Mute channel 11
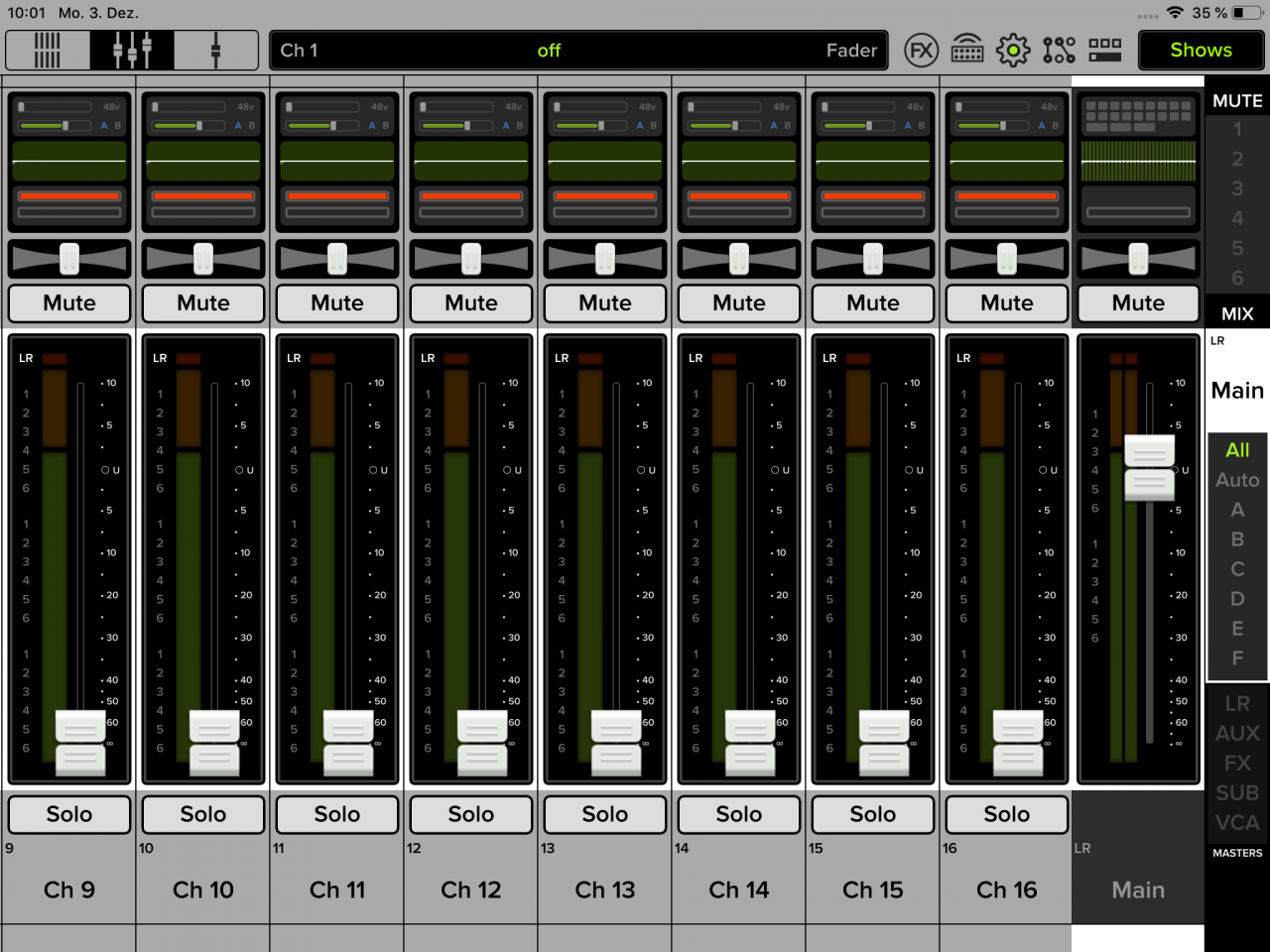The image size is (1270, 952). pyautogui.click(x=337, y=303)
